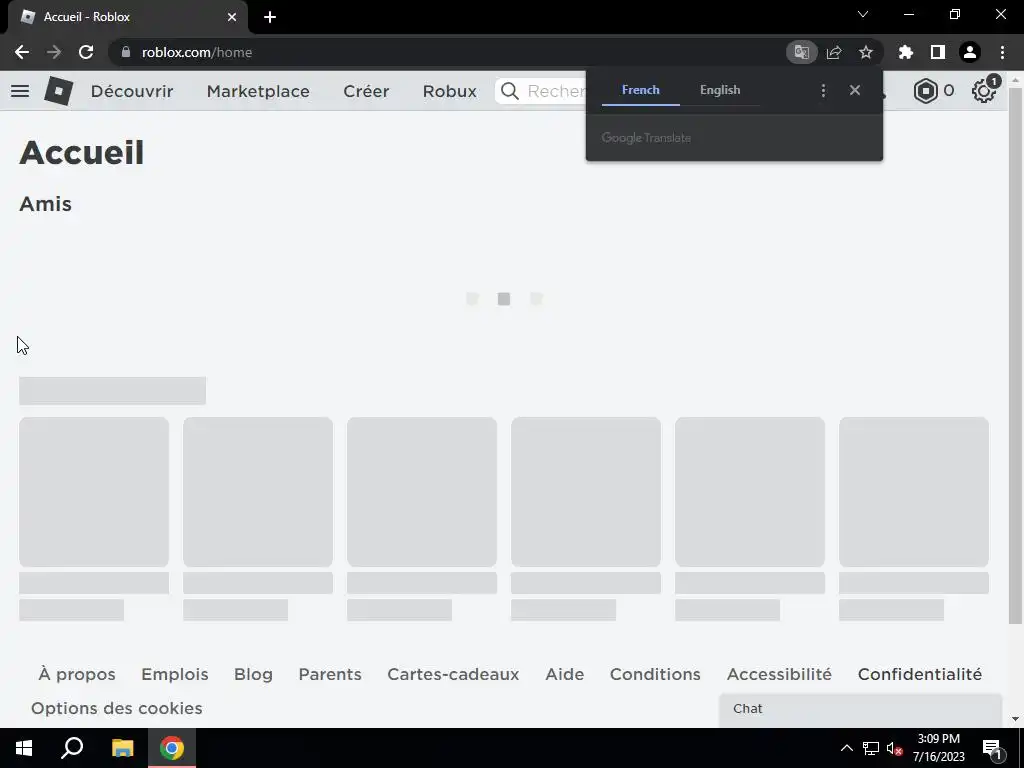Click the search magnifier icon in Roblox
1024x768 pixels.
[x=510, y=91]
